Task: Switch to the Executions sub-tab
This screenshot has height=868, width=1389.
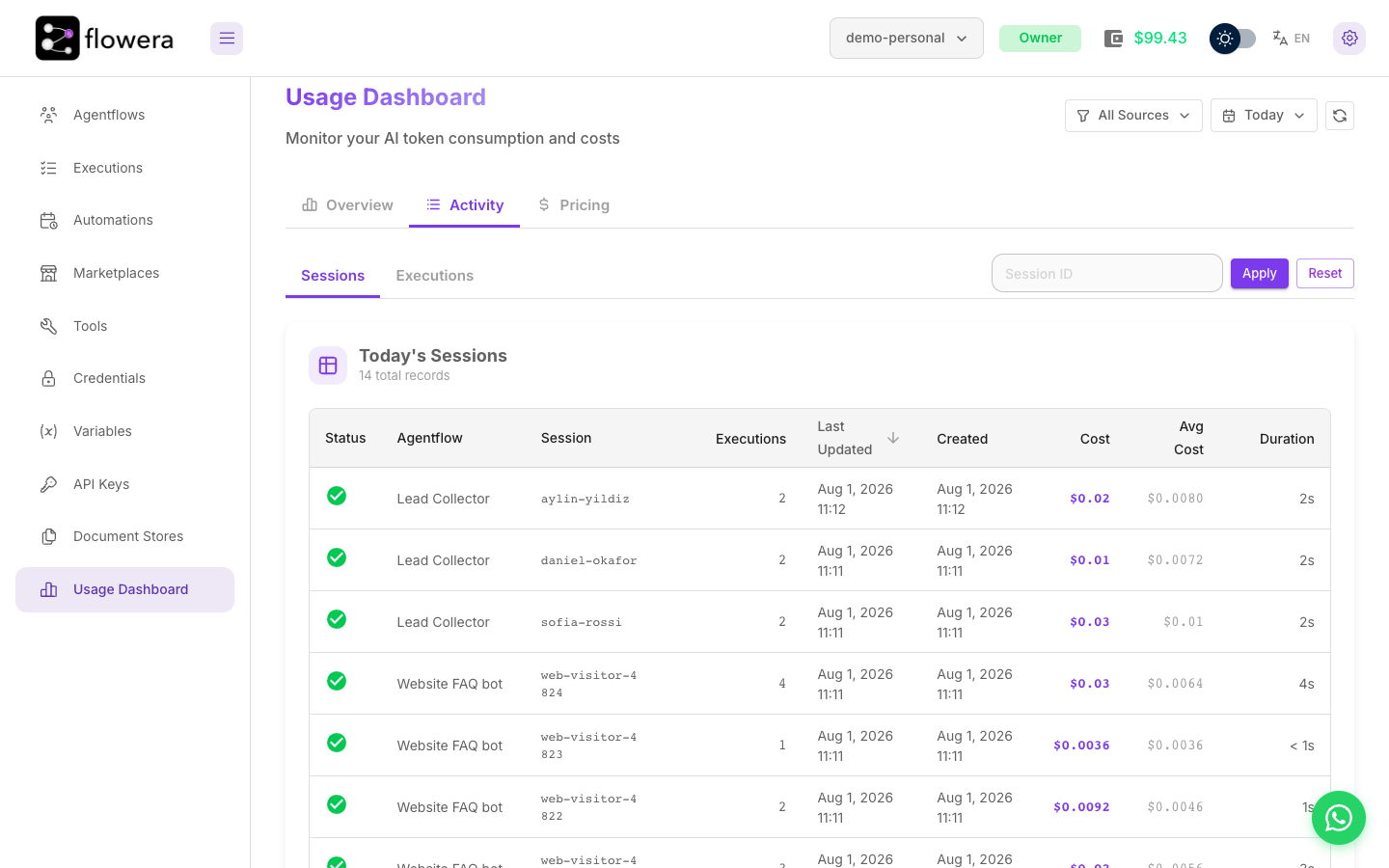Action: pos(434,276)
